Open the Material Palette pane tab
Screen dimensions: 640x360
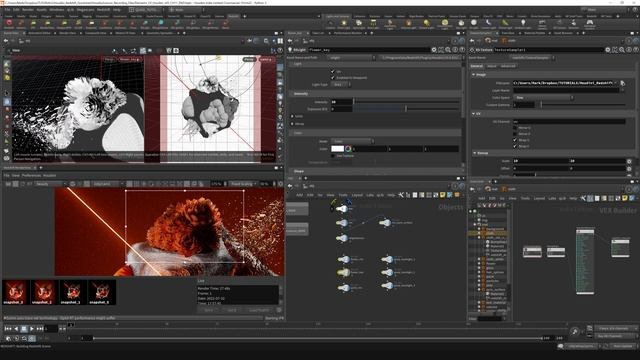pos(534,33)
